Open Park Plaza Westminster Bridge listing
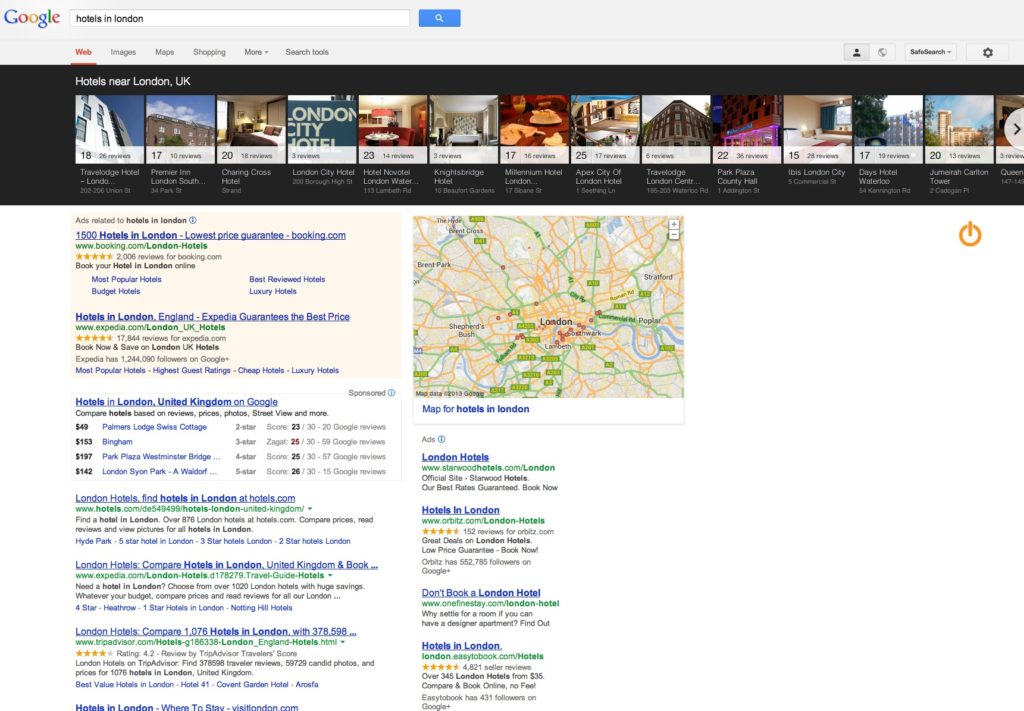1024x711 pixels. point(161,457)
